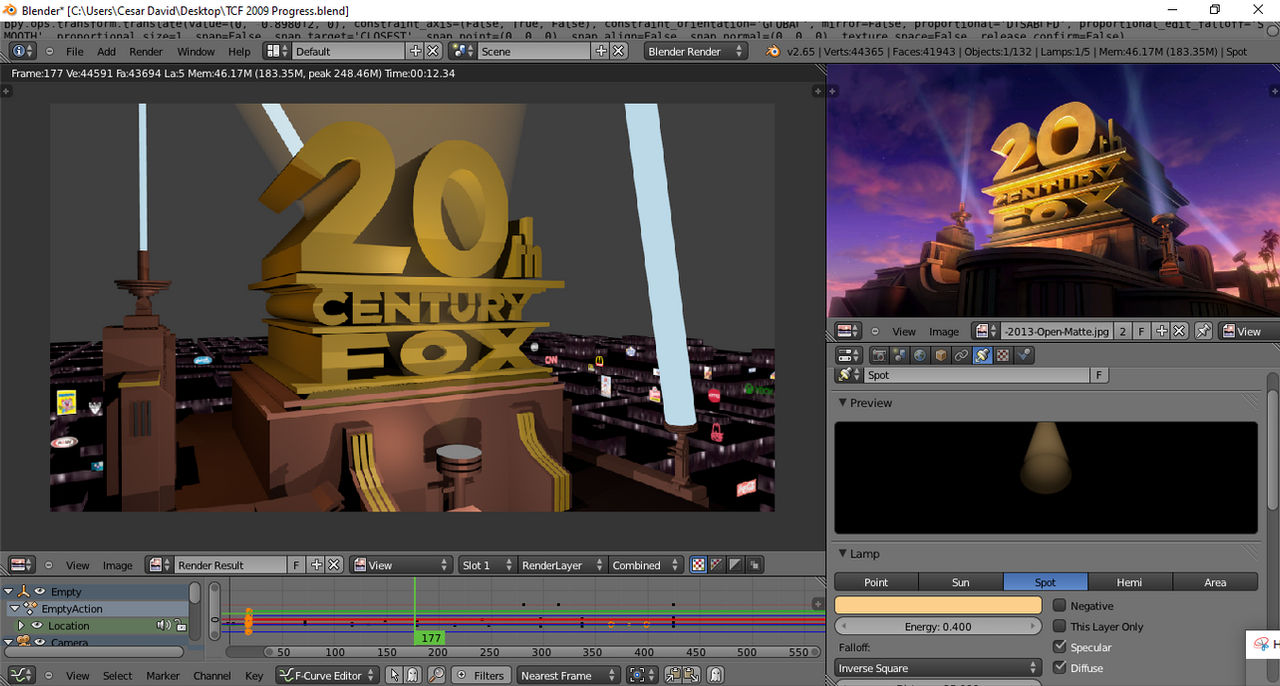Viewport: 1280px width, 686px height.
Task: Open the lamp Object Data tab
Action: (x=982, y=355)
